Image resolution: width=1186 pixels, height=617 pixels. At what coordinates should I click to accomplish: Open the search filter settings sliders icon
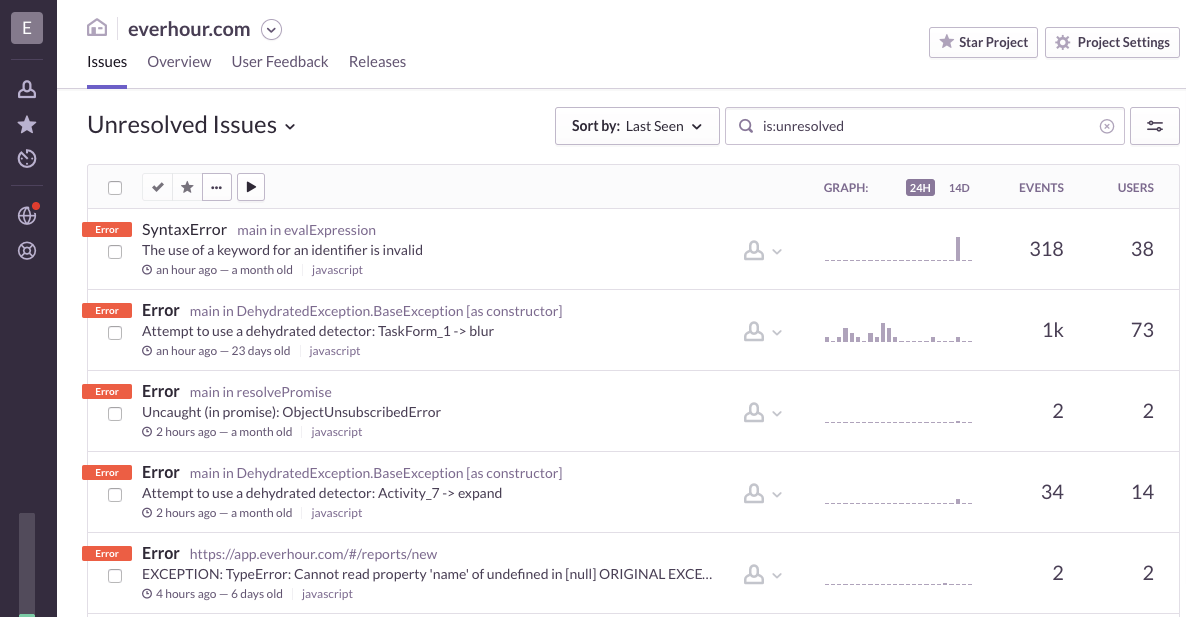(x=1154, y=127)
